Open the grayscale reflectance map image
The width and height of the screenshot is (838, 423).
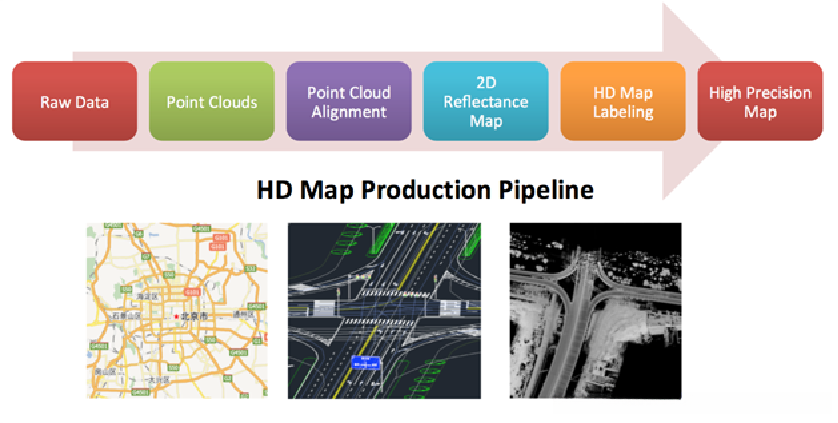tap(595, 311)
